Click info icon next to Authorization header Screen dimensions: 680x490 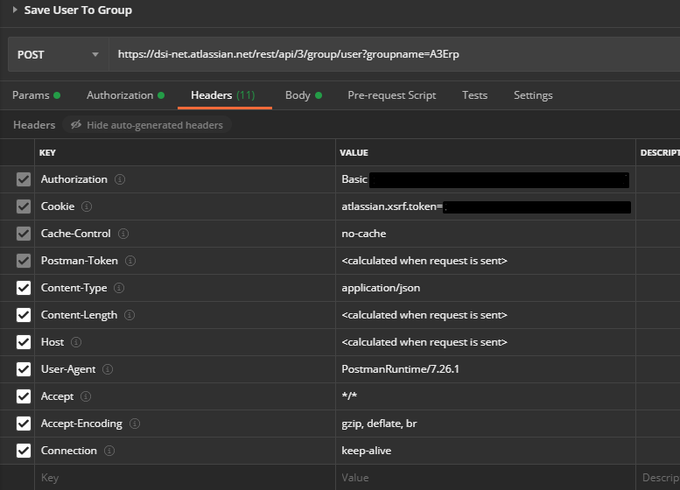[120, 180]
